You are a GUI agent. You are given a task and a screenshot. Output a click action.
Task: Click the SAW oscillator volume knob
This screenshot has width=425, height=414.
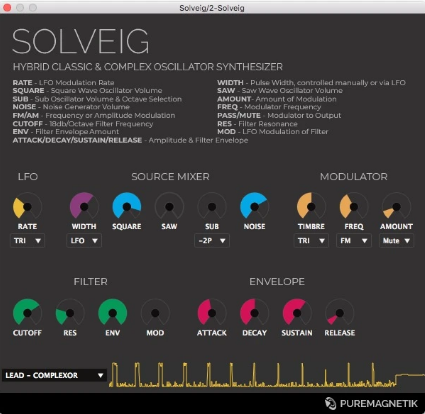(169, 207)
